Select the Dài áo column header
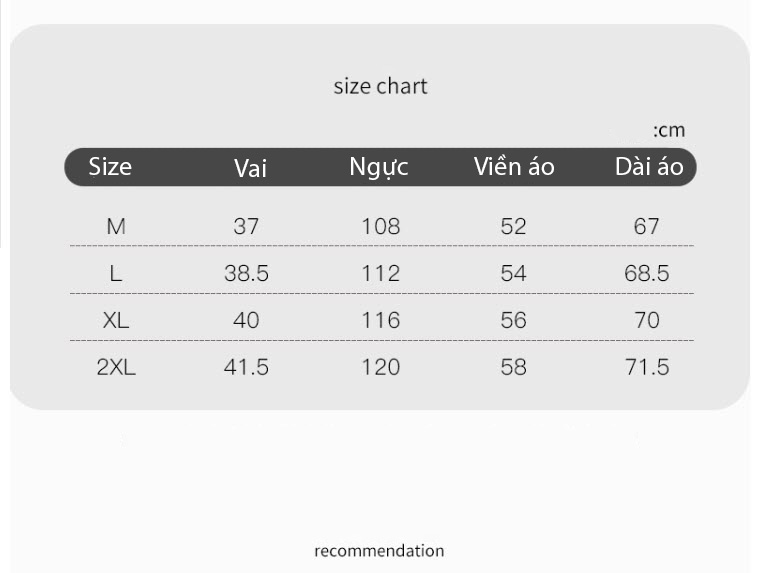 click(649, 167)
